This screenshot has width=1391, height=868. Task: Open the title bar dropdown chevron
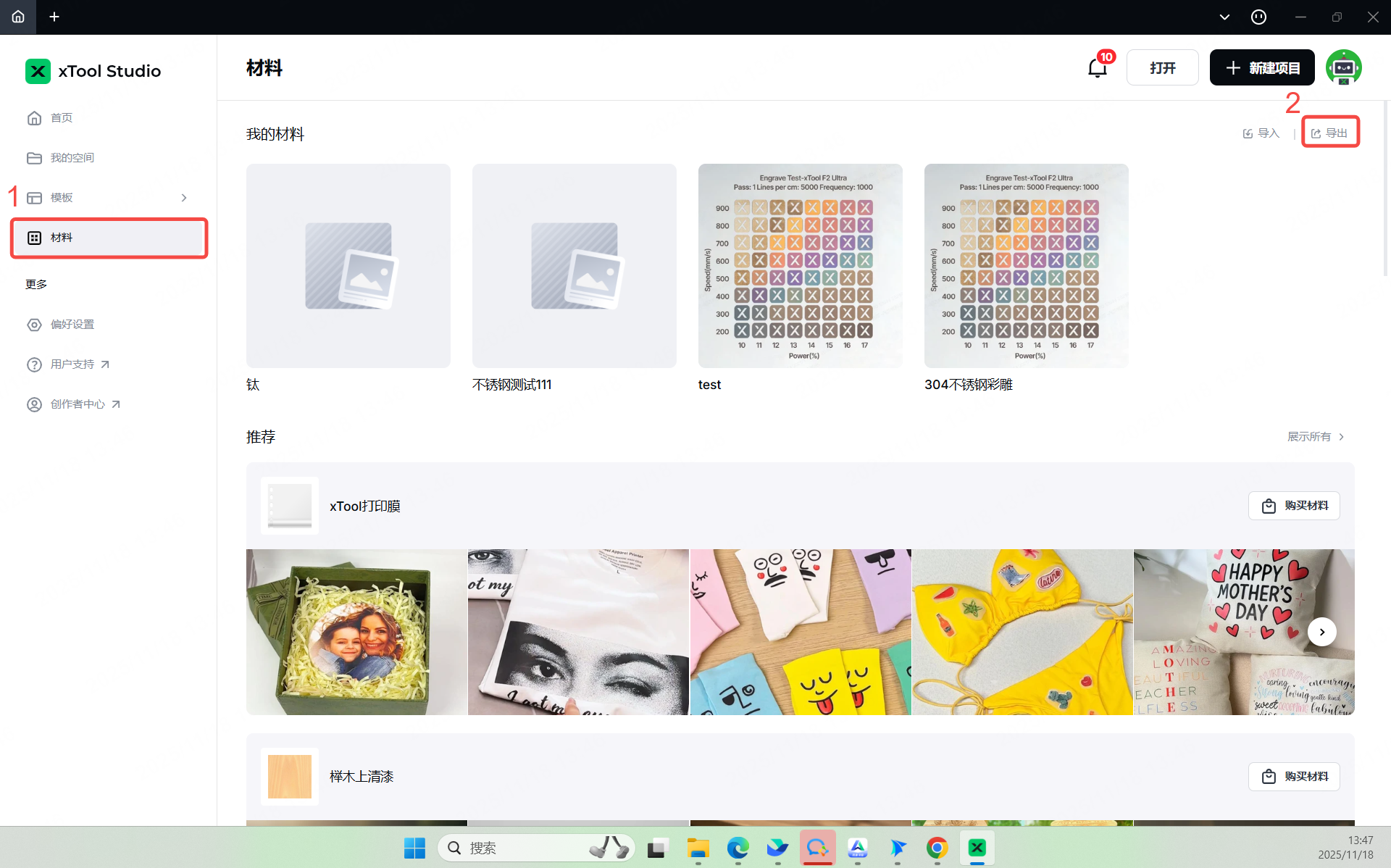point(1224,17)
